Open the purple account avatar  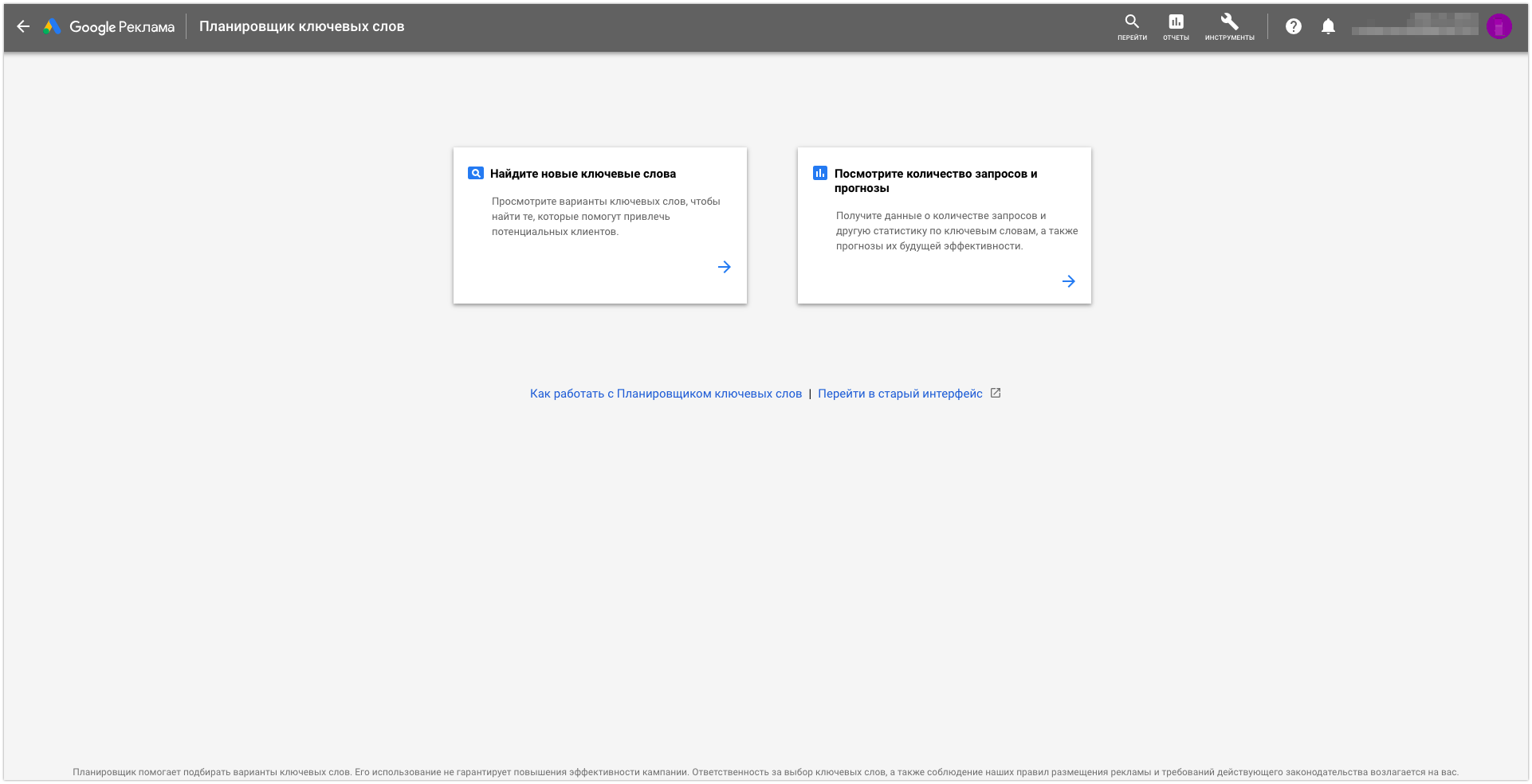1499,26
